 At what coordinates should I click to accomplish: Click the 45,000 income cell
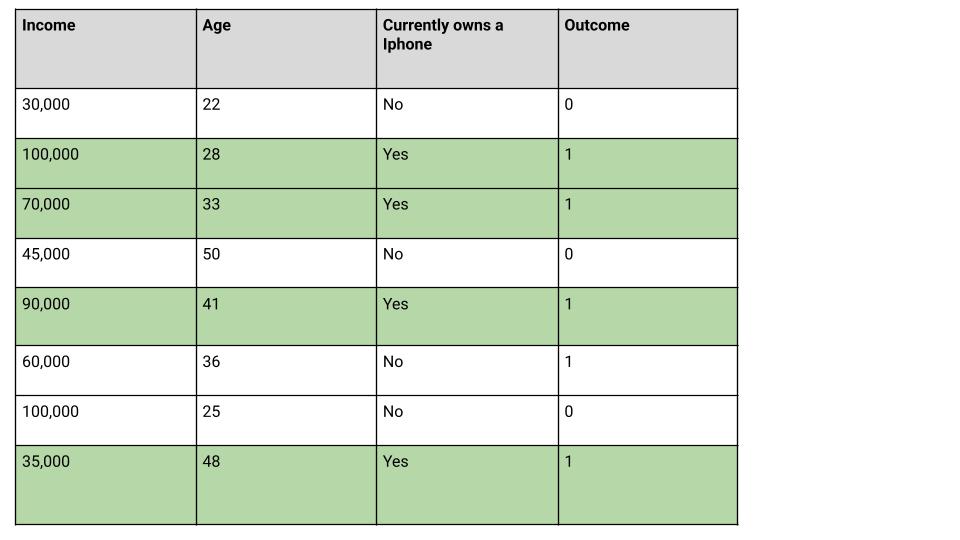click(106, 263)
